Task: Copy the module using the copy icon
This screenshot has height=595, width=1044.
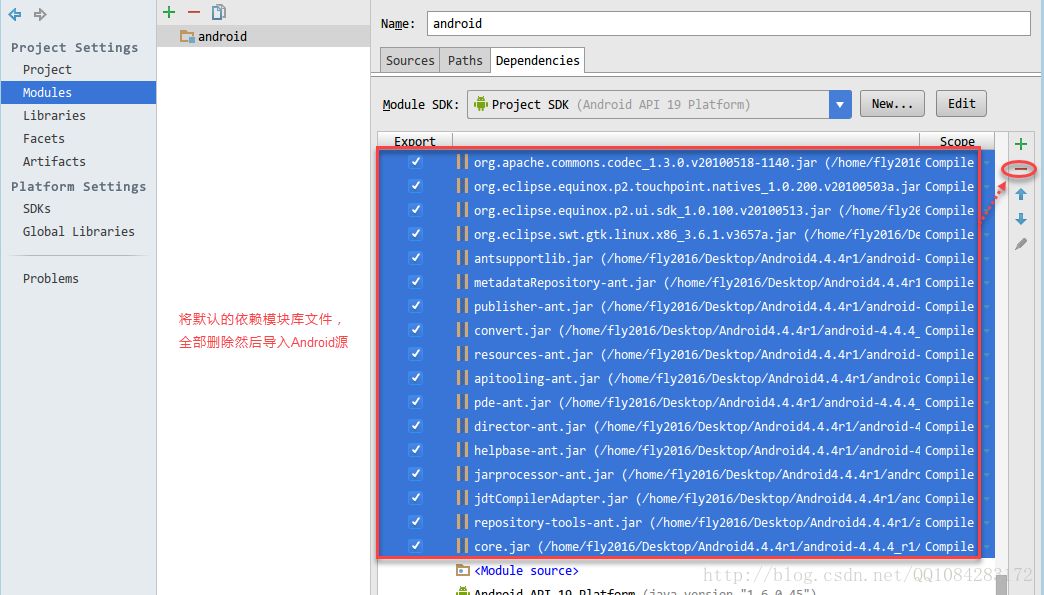Action: 218,12
